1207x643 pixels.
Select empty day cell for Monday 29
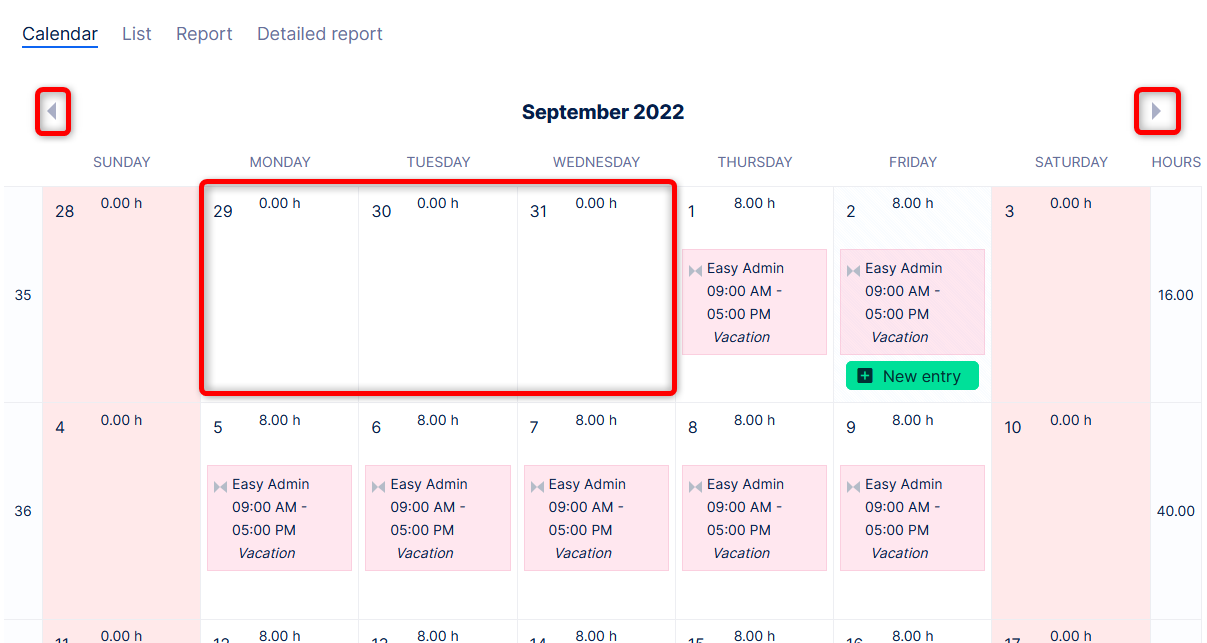click(x=280, y=300)
